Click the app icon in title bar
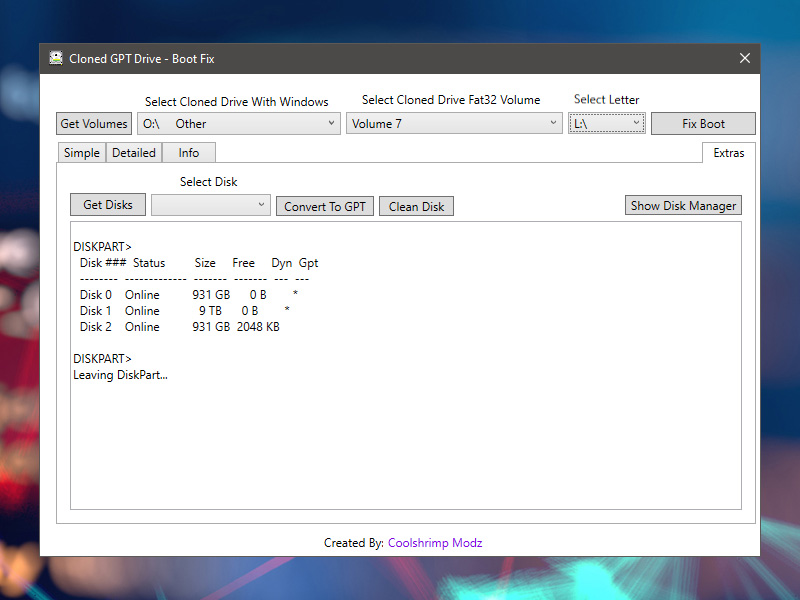The width and height of the screenshot is (800, 600). coord(56,59)
